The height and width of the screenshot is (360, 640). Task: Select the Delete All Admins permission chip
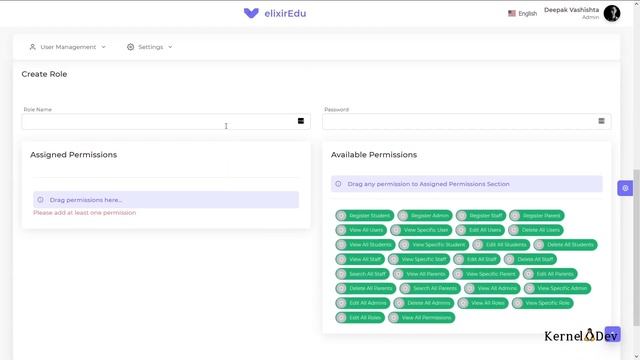point(424,303)
